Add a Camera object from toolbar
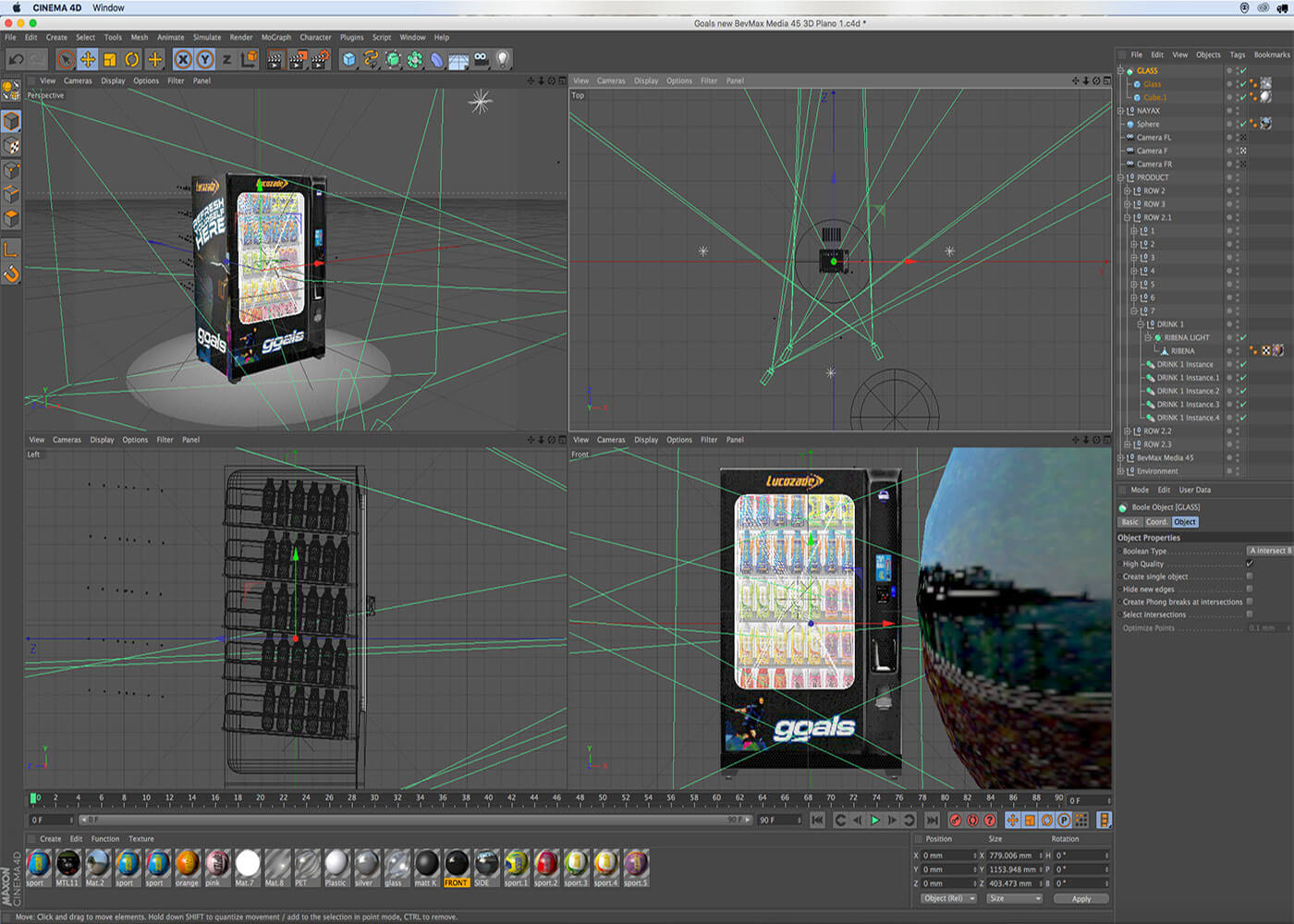This screenshot has height=924, width=1294. pos(482,59)
